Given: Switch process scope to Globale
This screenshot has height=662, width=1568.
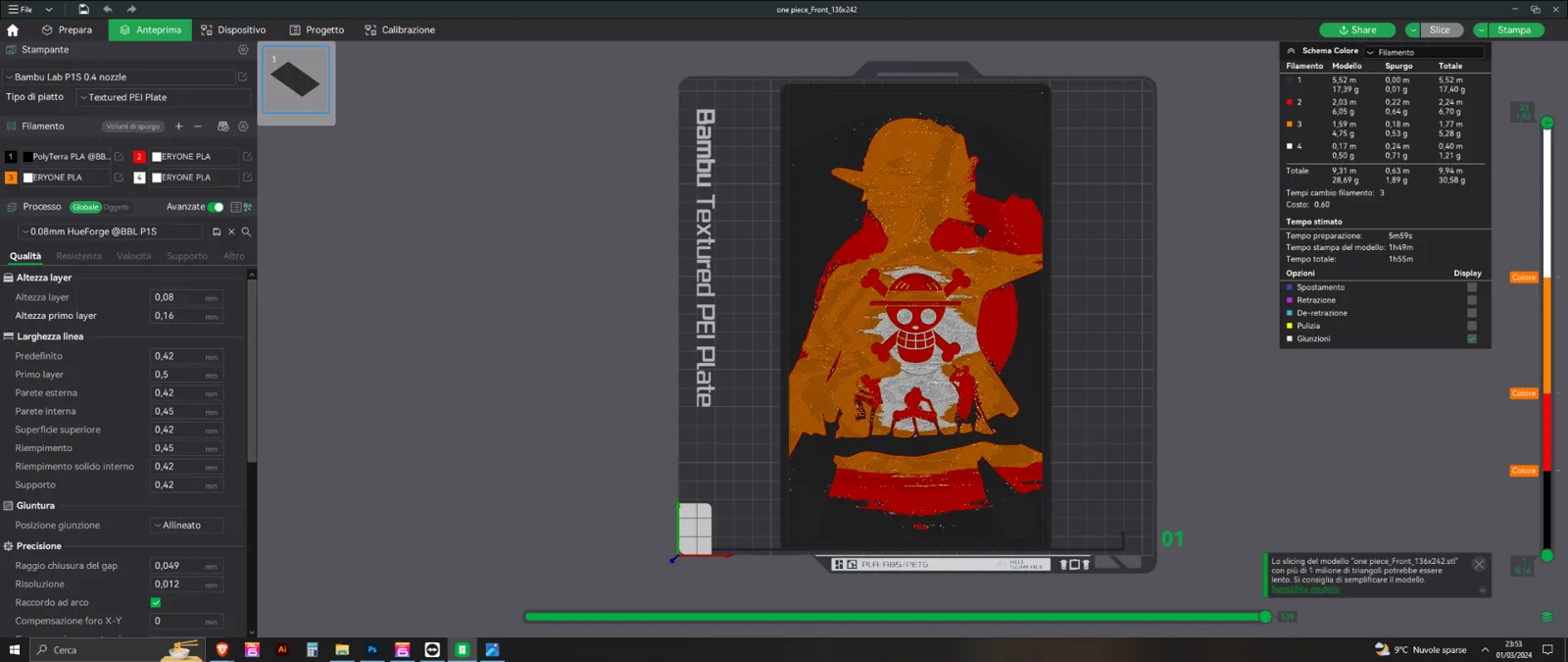Looking at the screenshot, I should click(85, 207).
